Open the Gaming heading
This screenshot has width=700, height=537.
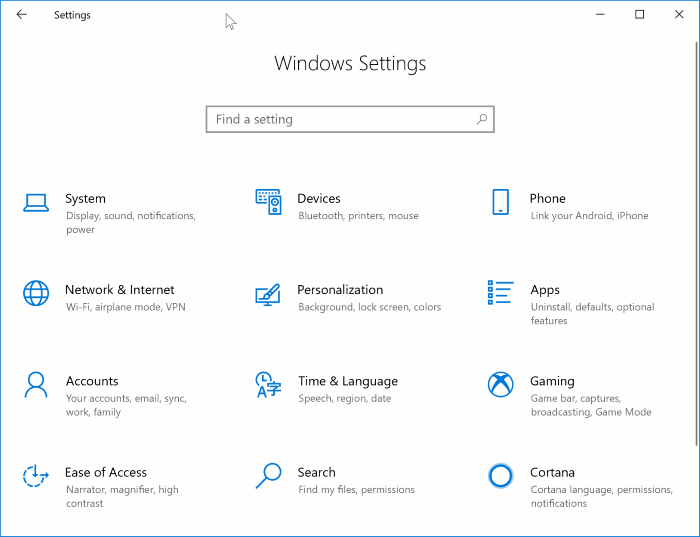point(552,382)
